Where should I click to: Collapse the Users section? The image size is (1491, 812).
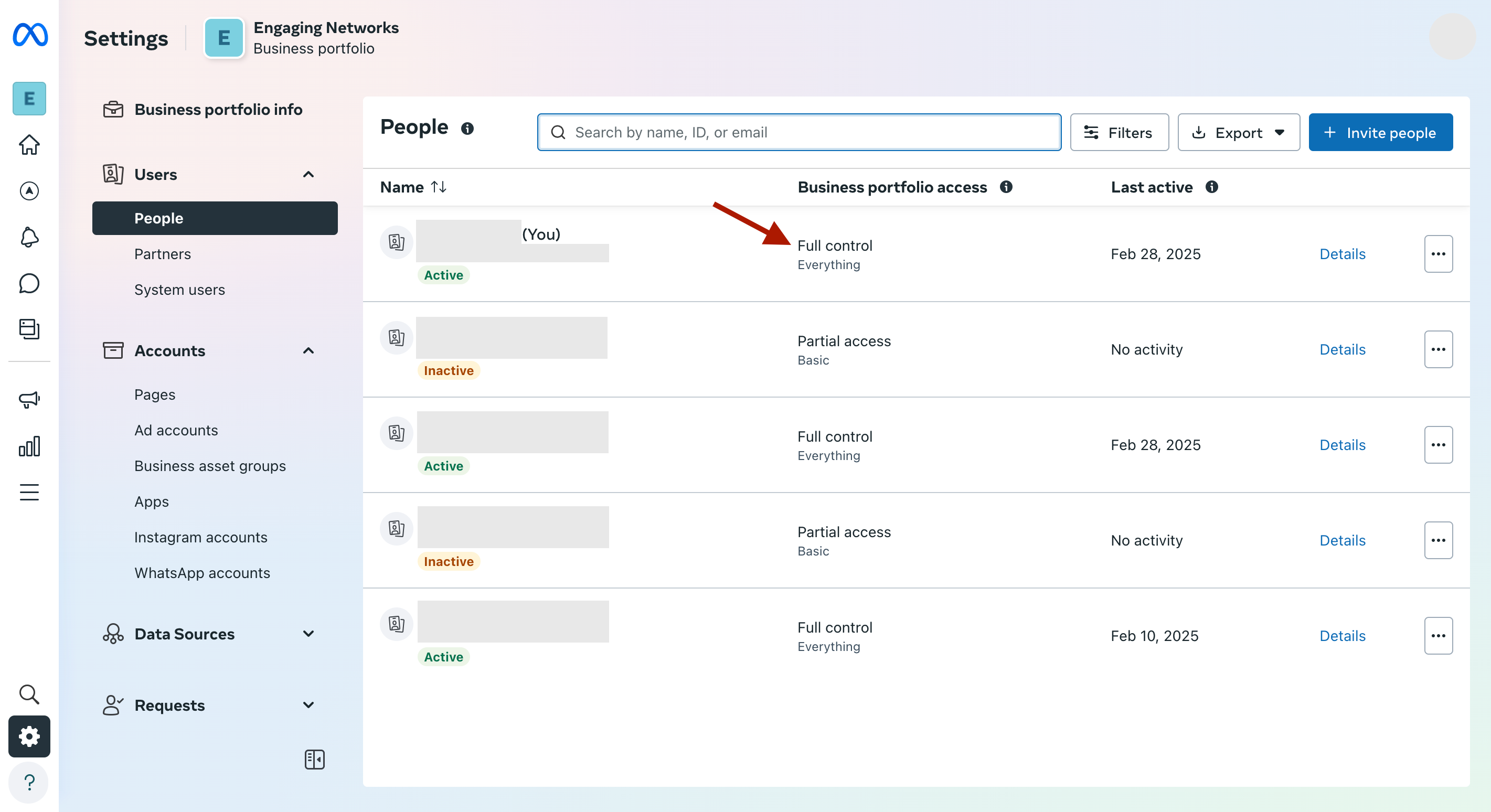tap(308, 174)
